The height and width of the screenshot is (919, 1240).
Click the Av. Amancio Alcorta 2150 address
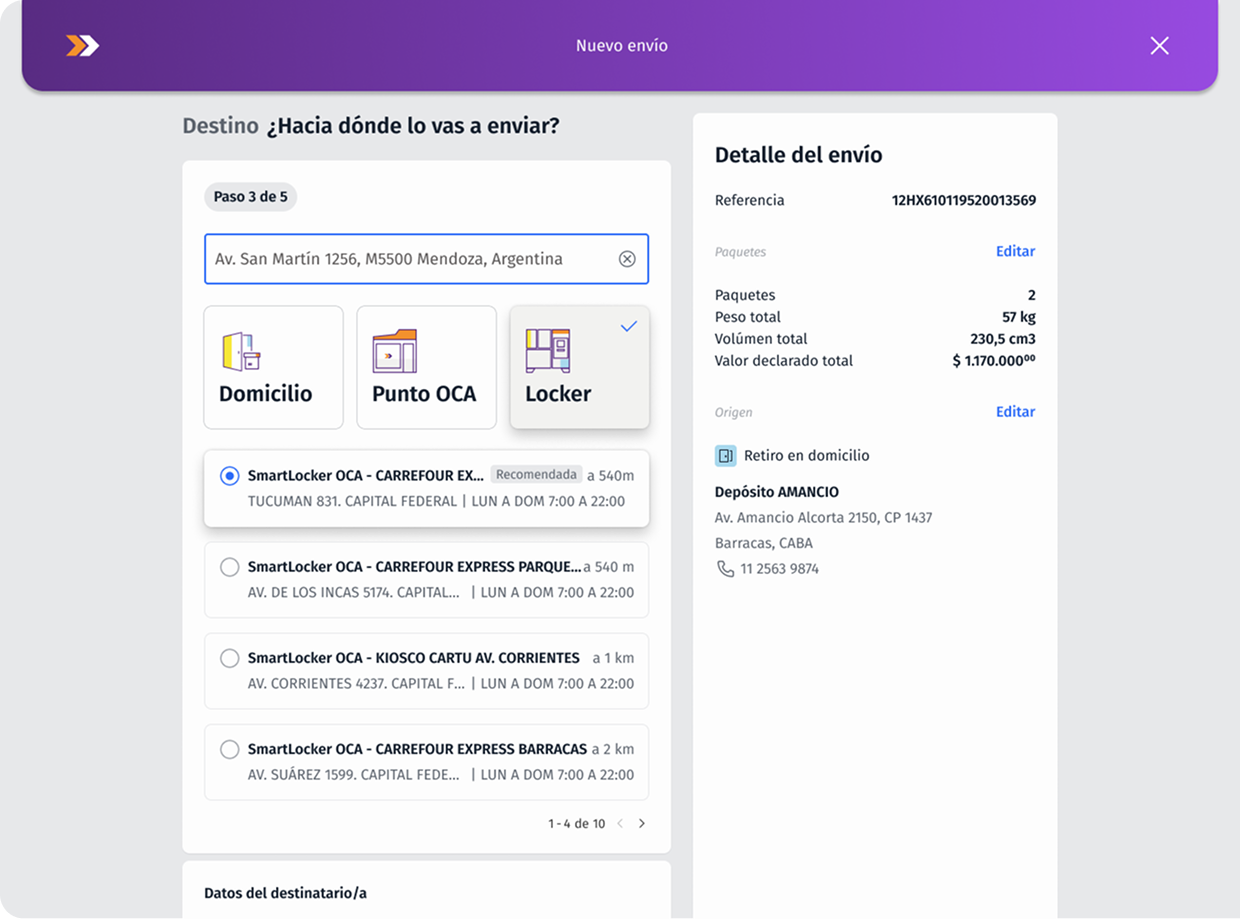pos(823,518)
